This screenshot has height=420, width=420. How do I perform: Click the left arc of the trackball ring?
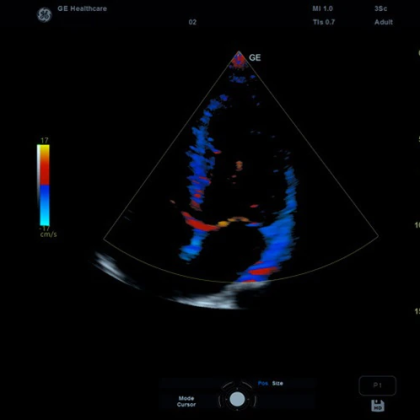tap(220, 399)
